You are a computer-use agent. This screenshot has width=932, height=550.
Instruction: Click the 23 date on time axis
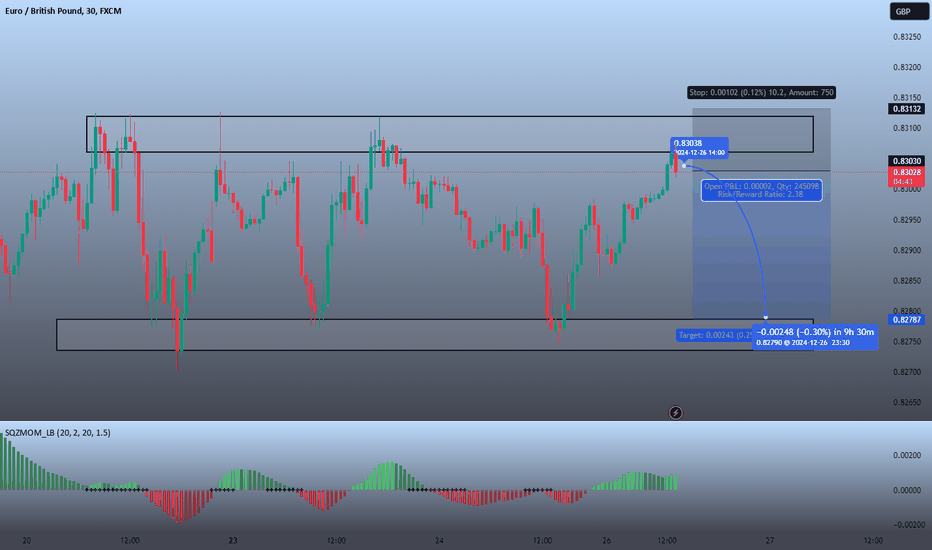click(233, 540)
